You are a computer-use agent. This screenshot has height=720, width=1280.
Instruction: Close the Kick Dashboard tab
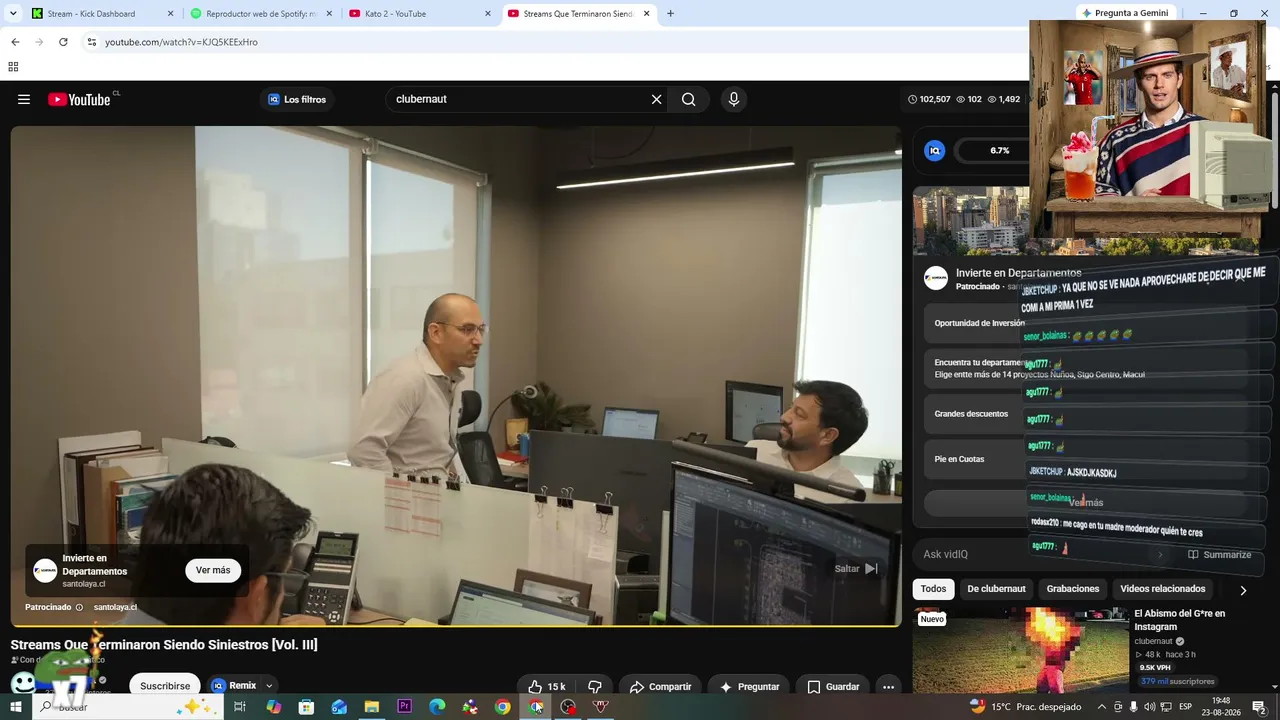[171, 14]
